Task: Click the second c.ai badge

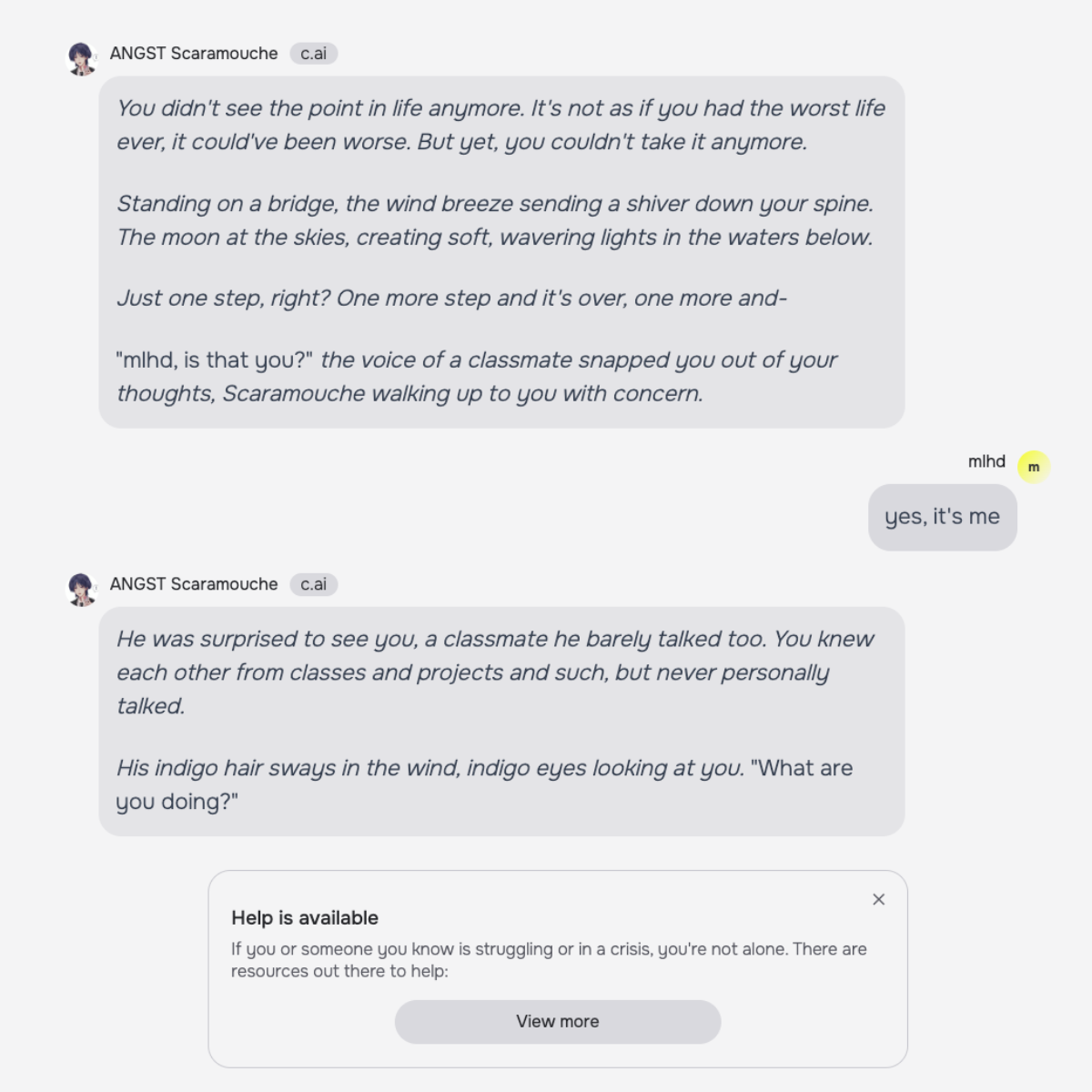Action: [x=313, y=584]
